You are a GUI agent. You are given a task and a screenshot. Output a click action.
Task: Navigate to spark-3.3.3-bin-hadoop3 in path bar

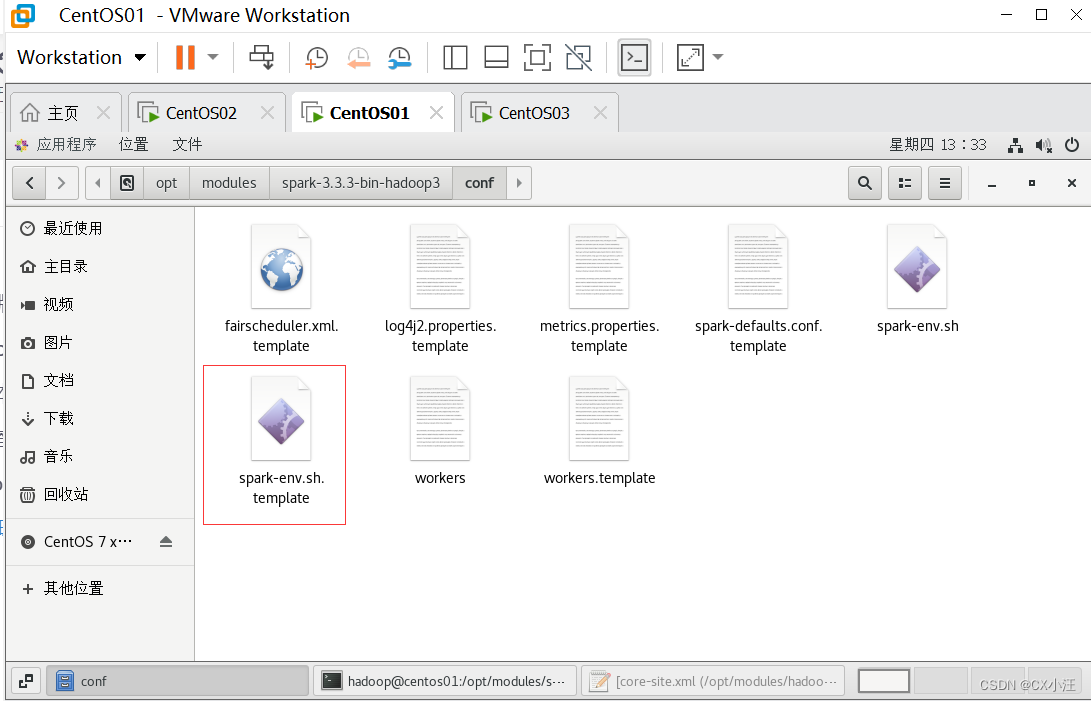coord(360,183)
